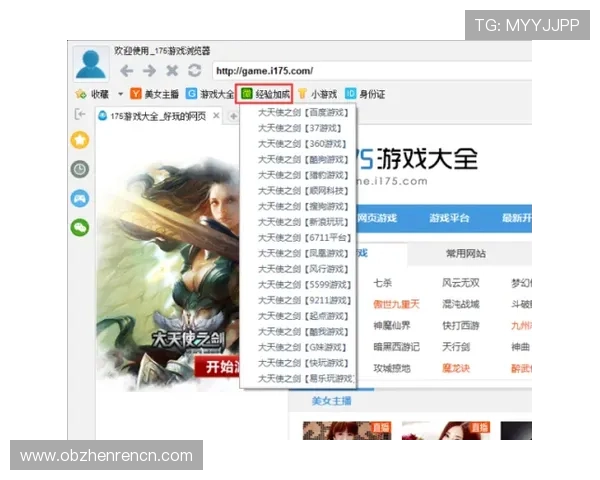This screenshot has width=600, height=480.
Task: Open the 美女主播 bookmark in the bookmarks toolbar
Action: coord(155,94)
